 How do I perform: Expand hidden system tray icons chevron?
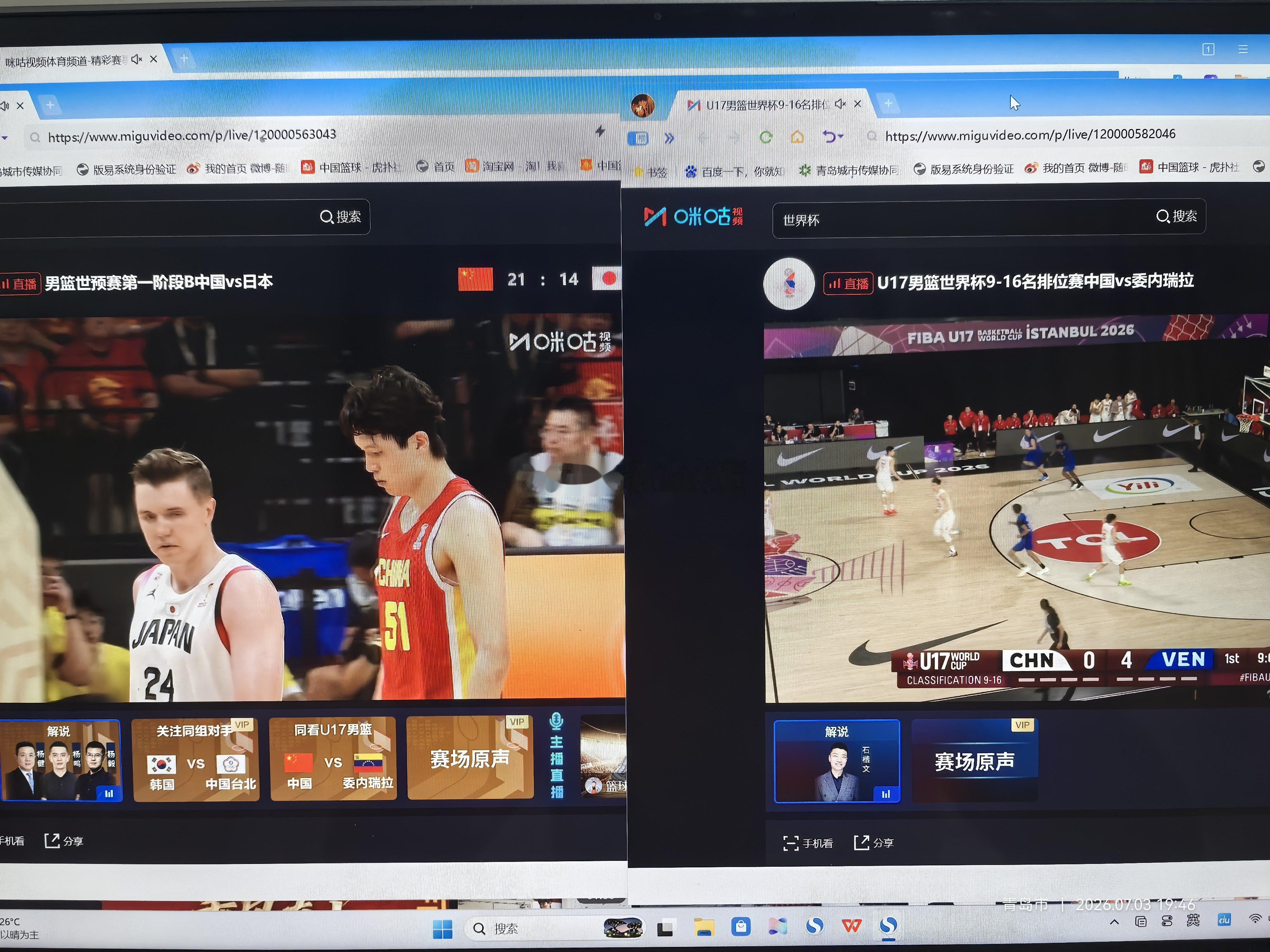(1114, 922)
